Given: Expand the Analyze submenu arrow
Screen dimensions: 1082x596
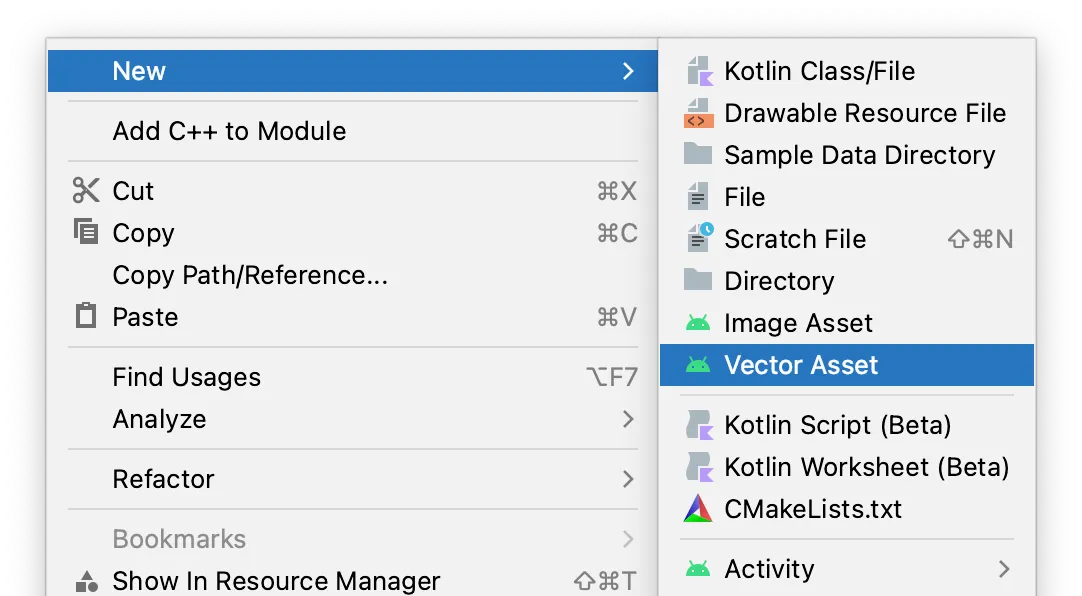Looking at the screenshot, I should (x=628, y=419).
